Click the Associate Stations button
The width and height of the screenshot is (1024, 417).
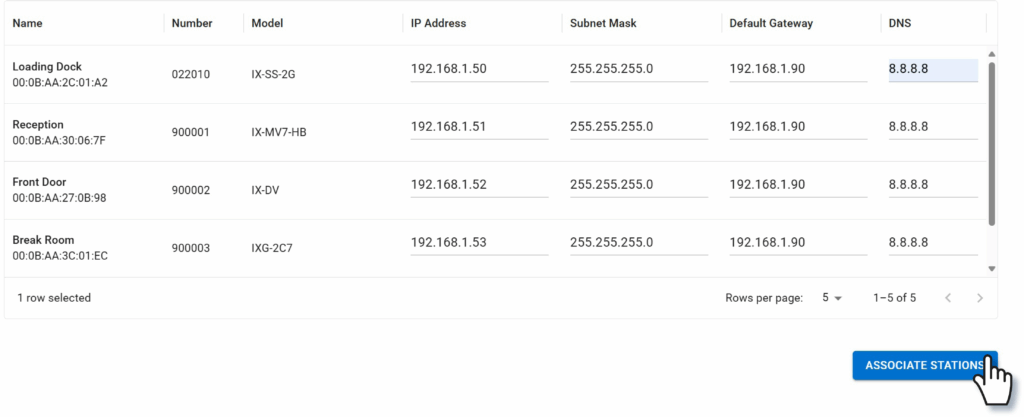pyautogui.click(x=923, y=365)
